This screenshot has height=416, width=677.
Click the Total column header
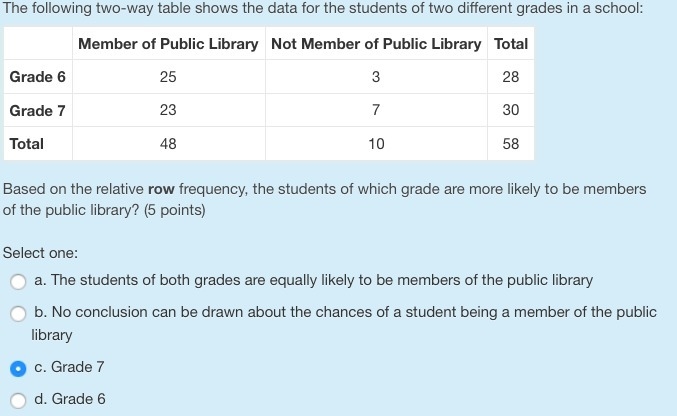(511, 44)
